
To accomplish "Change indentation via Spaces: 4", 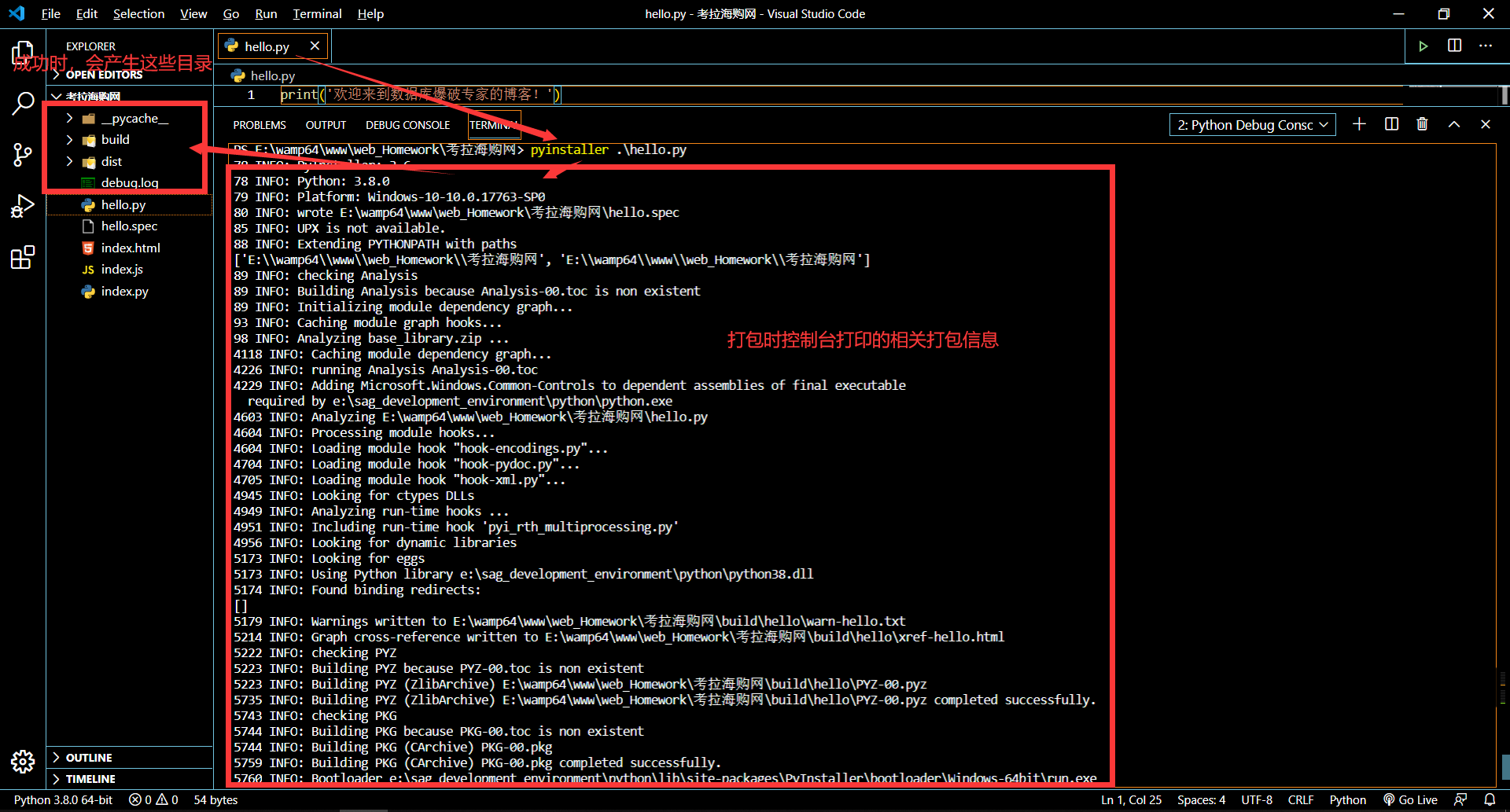I will tap(1201, 799).
